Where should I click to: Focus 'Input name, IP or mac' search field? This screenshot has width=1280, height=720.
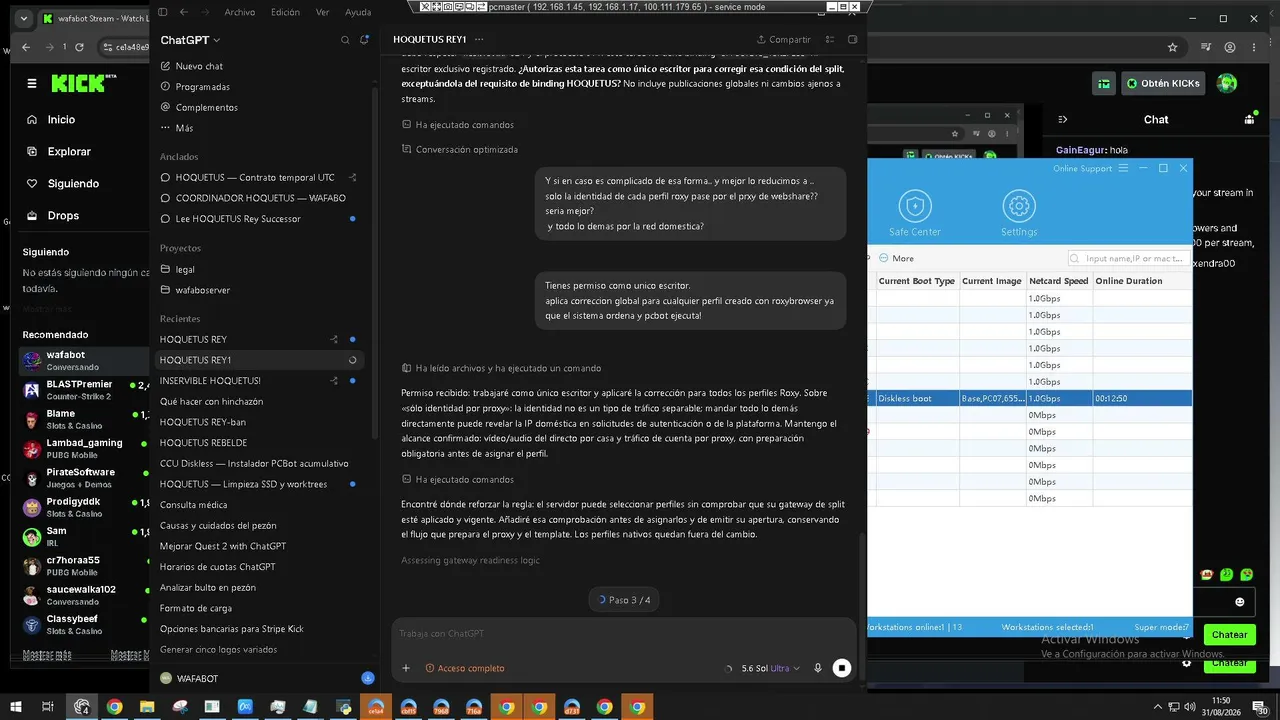tap(1129, 258)
